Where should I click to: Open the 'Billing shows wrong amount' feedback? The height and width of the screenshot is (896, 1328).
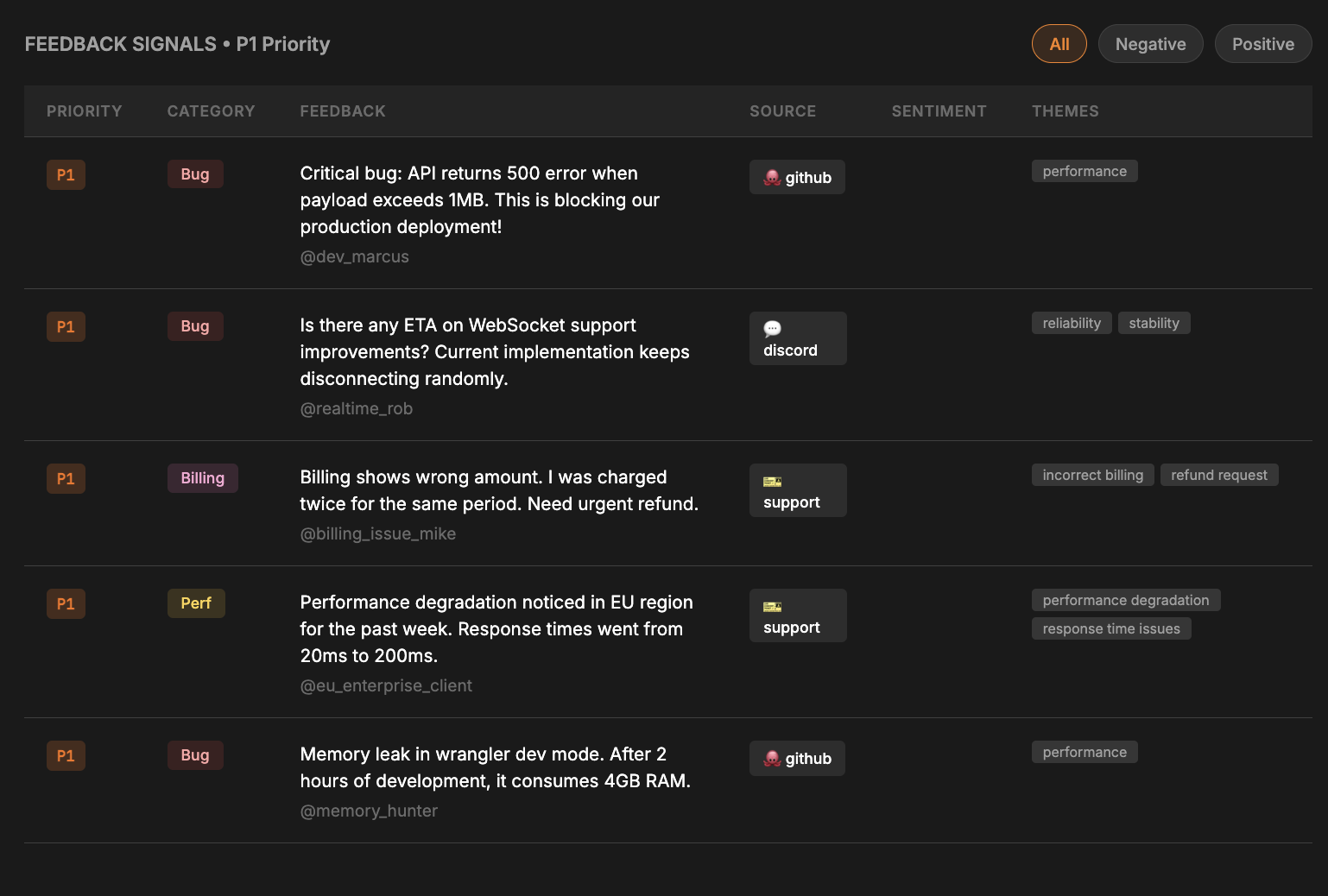tap(499, 490)
